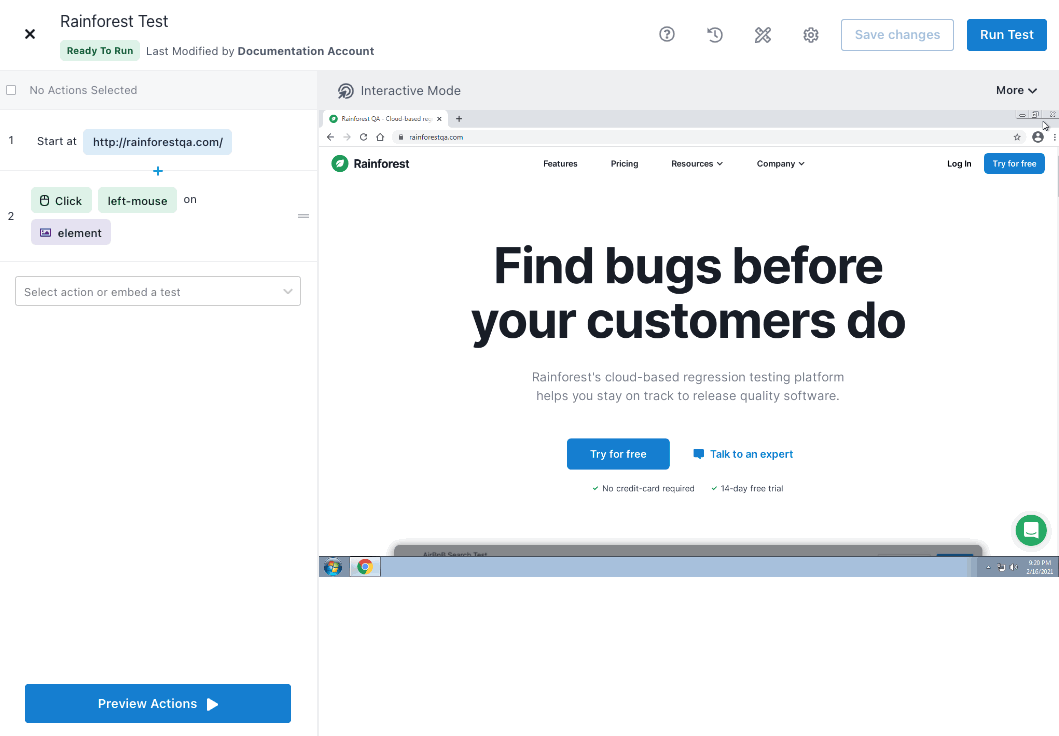Show hidden tray icons arrow
Screen dimensions: 1059x736
[988, 567]
